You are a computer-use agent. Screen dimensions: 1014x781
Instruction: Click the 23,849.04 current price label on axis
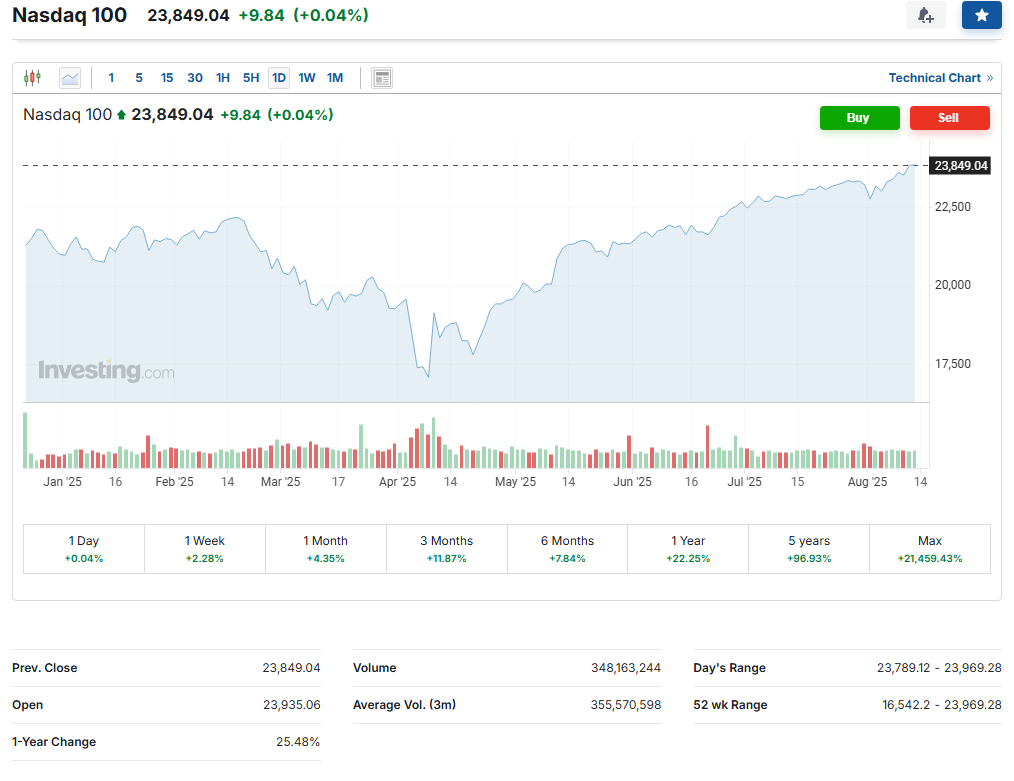tap(960, 166)
